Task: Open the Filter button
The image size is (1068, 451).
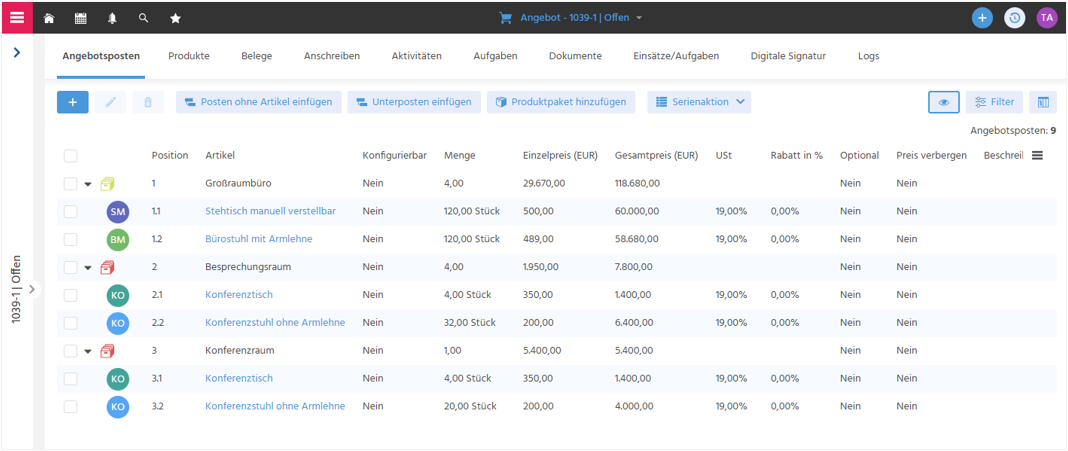Action: coord(994,102)
